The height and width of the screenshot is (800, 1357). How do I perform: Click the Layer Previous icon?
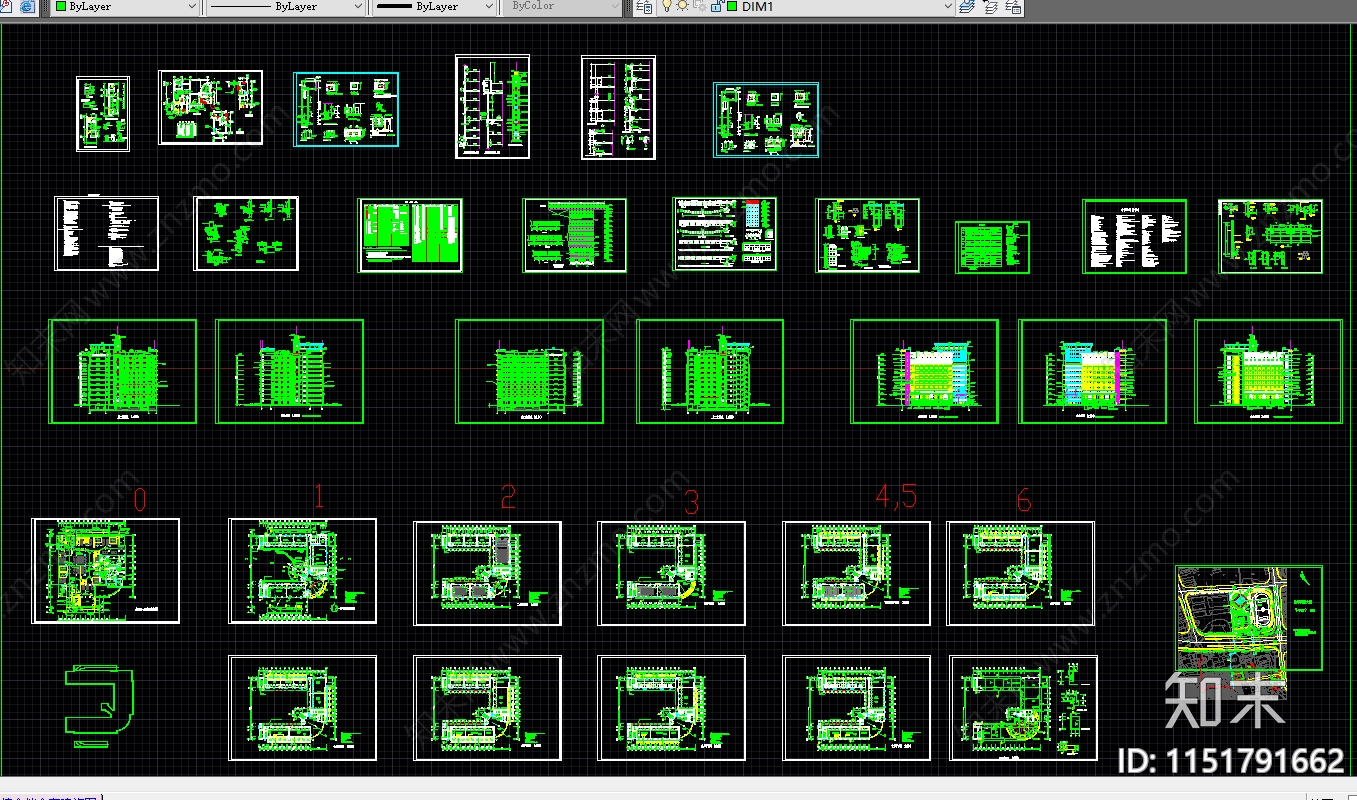991,6
